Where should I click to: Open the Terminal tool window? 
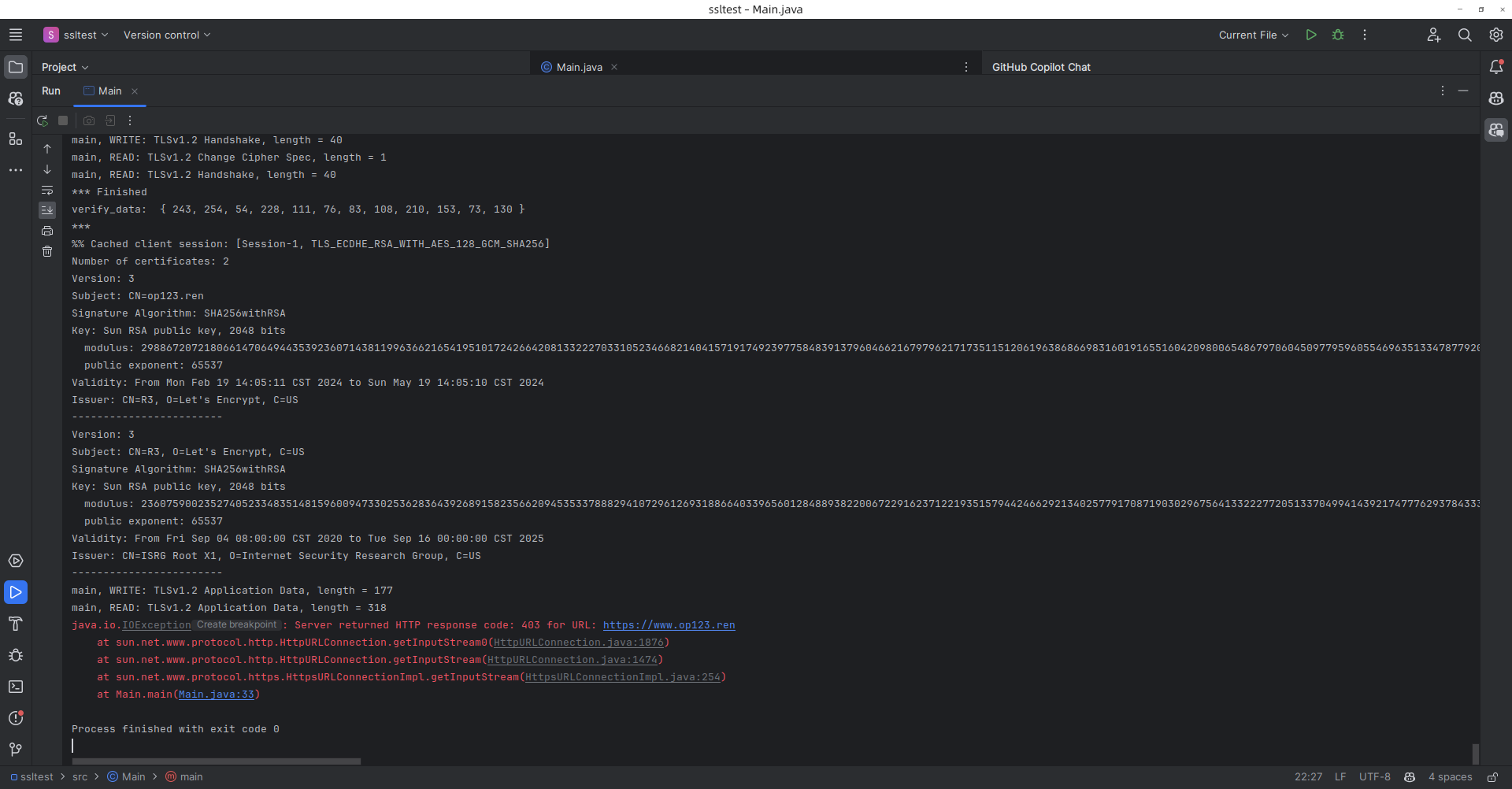coord(16,687)
